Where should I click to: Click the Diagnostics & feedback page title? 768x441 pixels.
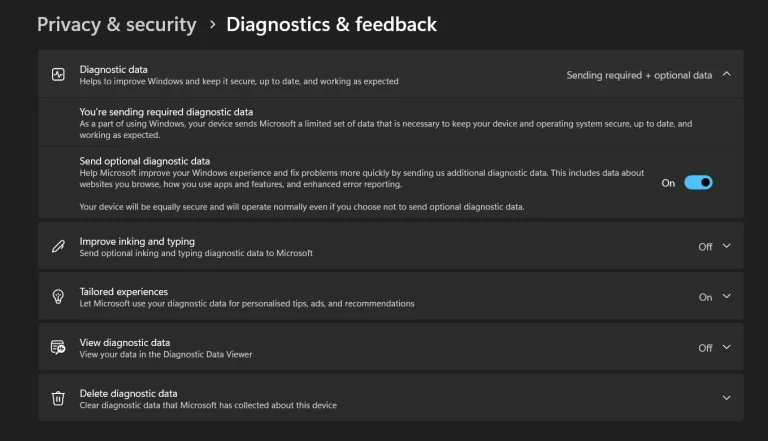point(331,24)
